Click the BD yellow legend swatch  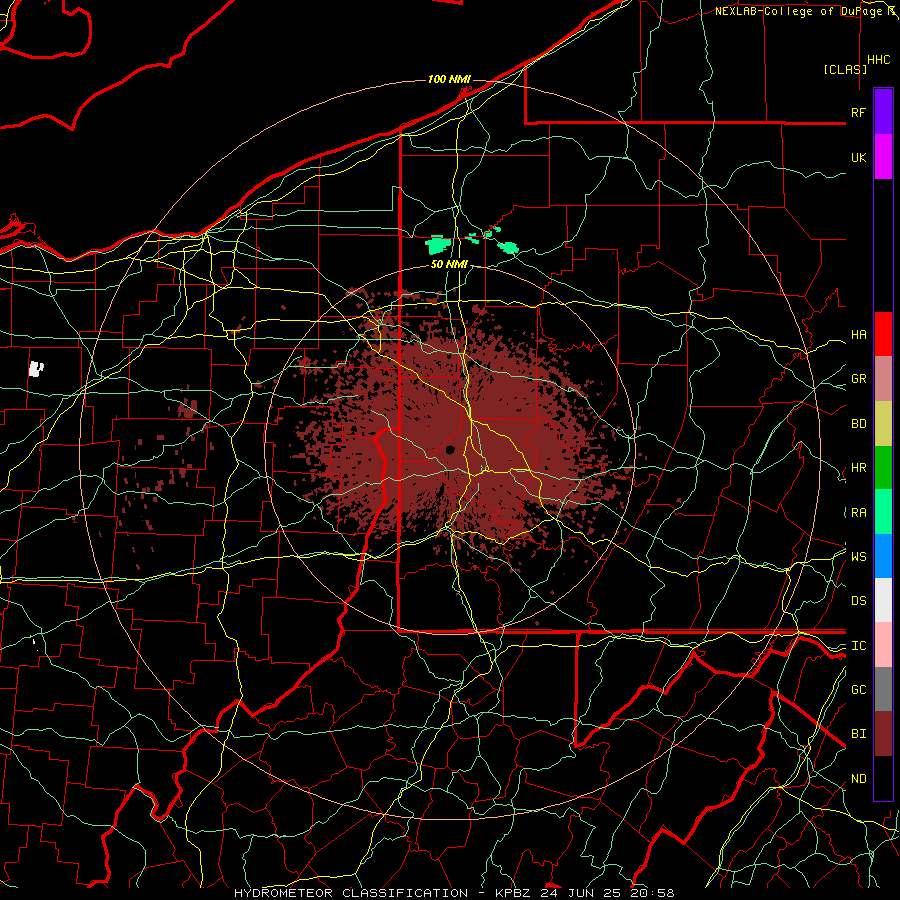[883, 424]
